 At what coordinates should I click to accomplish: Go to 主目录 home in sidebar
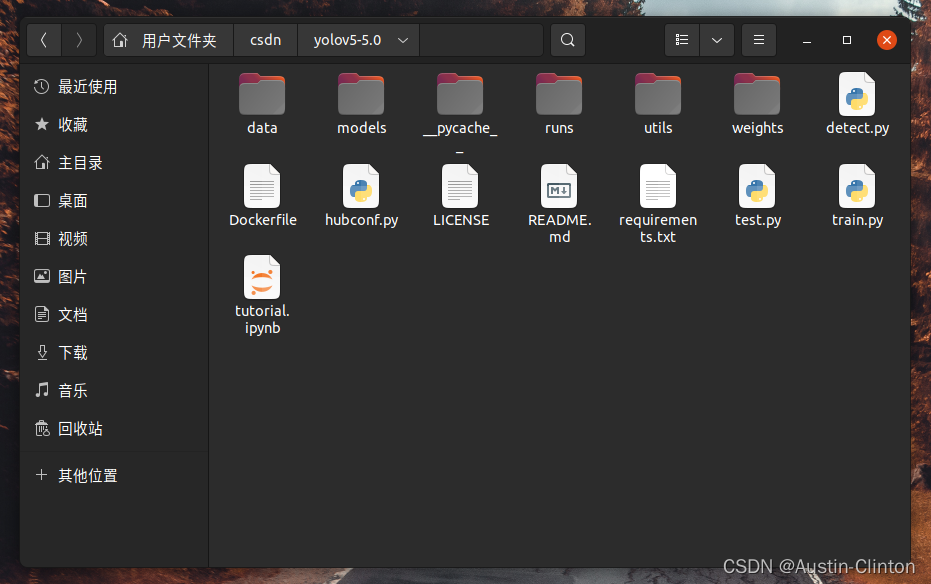[x=114, y=163]
